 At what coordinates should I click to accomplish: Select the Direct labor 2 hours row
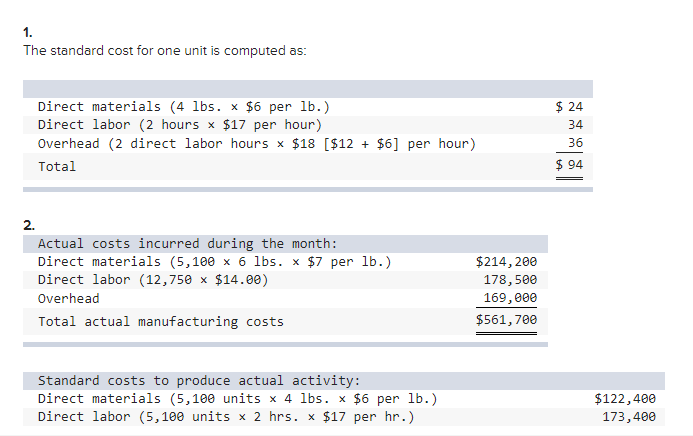[x=308, y=125]
